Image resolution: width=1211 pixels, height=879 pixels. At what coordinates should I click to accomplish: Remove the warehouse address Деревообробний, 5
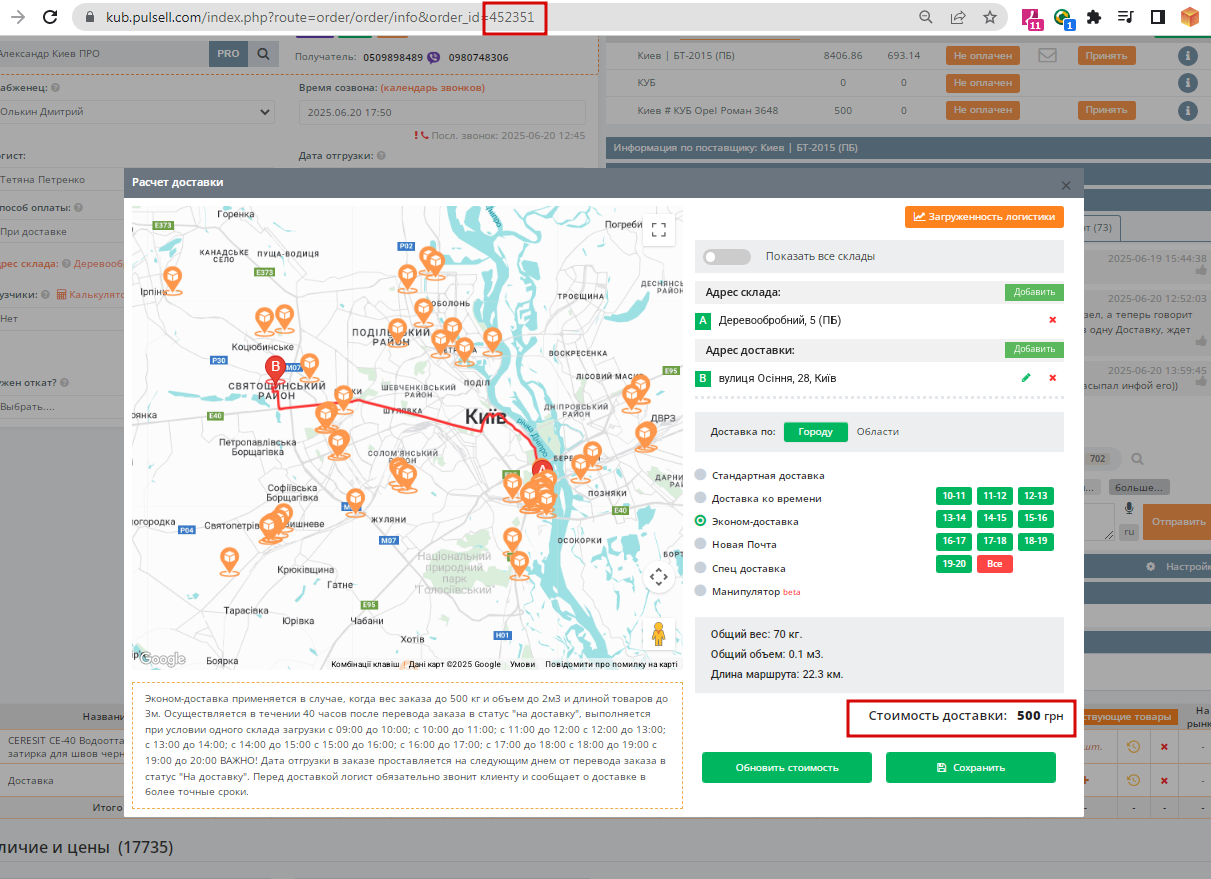1052,320
